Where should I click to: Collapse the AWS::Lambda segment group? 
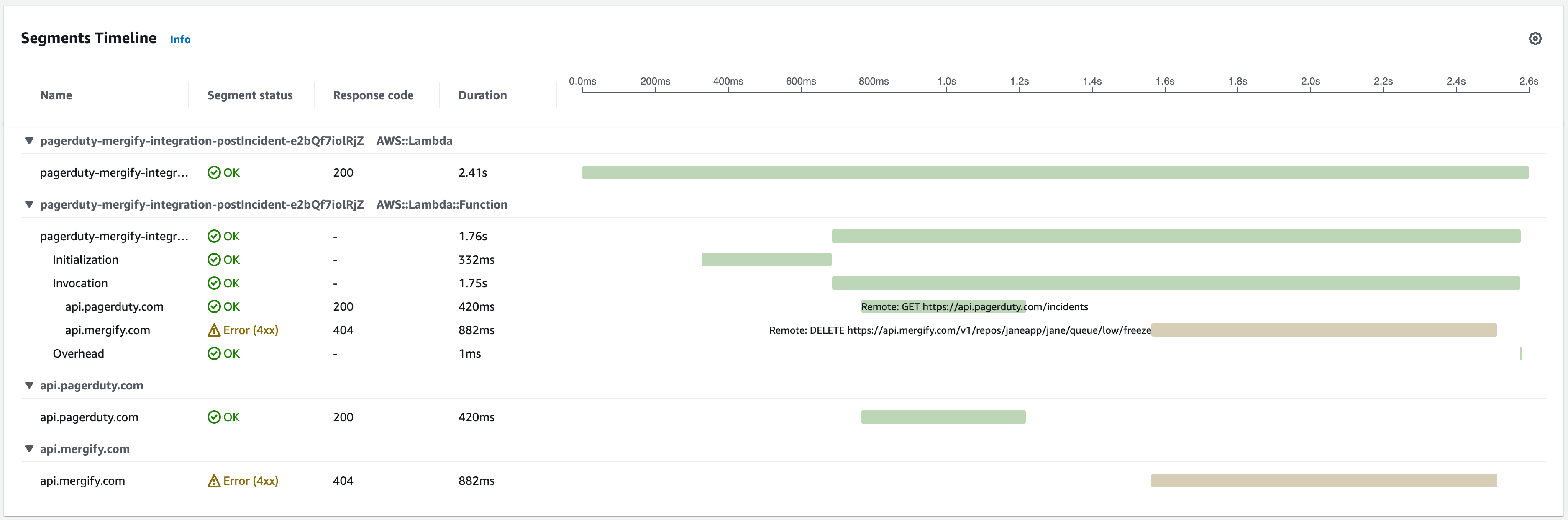pyautogui.click(x=28, y=141)
